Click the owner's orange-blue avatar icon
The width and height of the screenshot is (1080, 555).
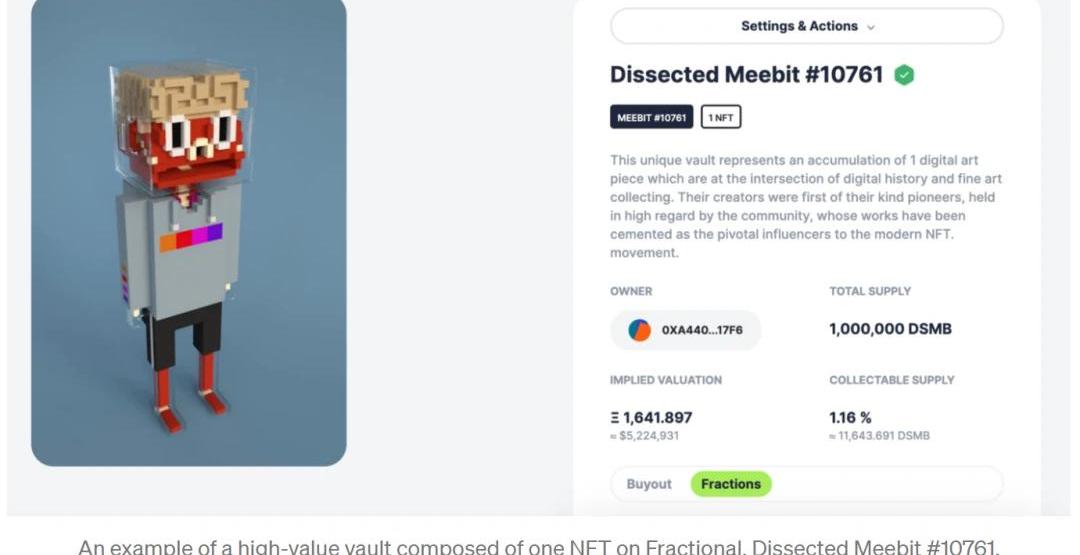[640, 330]
